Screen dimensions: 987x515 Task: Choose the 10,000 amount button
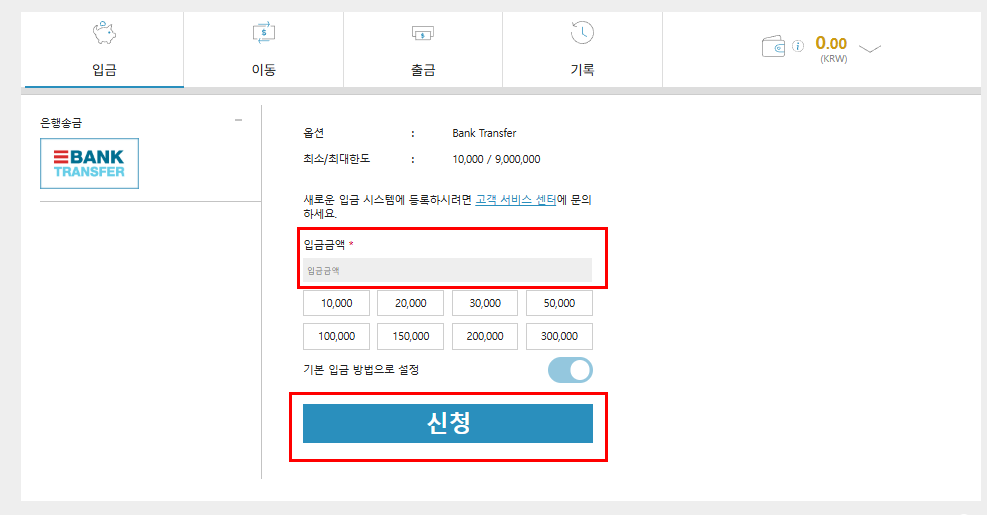[x=336, y=303]
